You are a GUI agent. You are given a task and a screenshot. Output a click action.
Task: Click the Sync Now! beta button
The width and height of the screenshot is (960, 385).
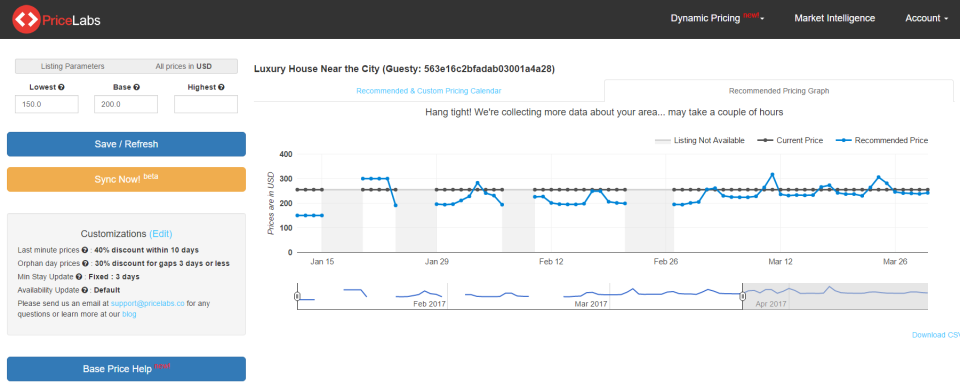126,179
